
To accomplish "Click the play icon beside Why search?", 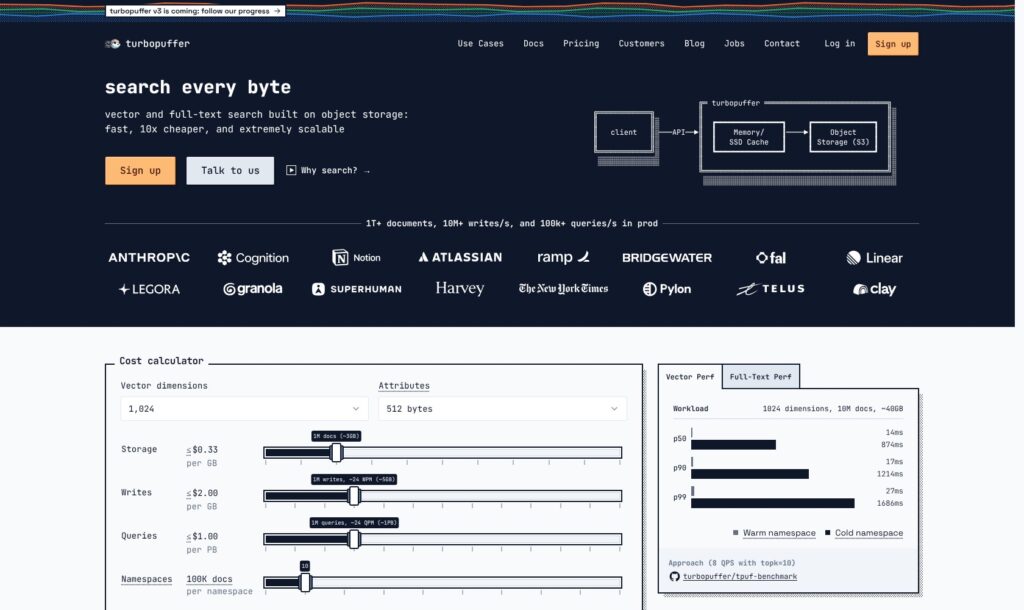I will (x=291, y=170).
